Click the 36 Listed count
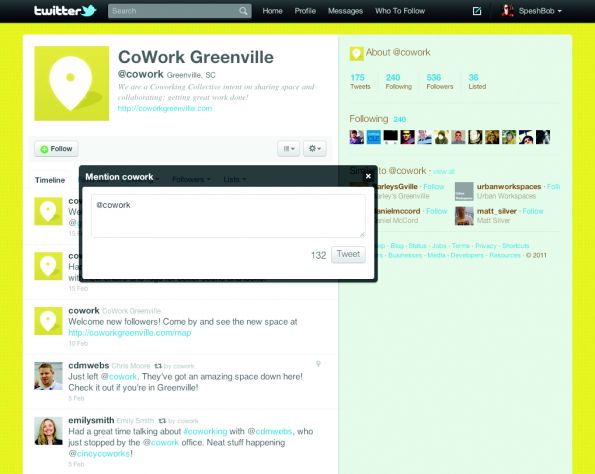This screenshot has height=474, width=595. point(477,82)
